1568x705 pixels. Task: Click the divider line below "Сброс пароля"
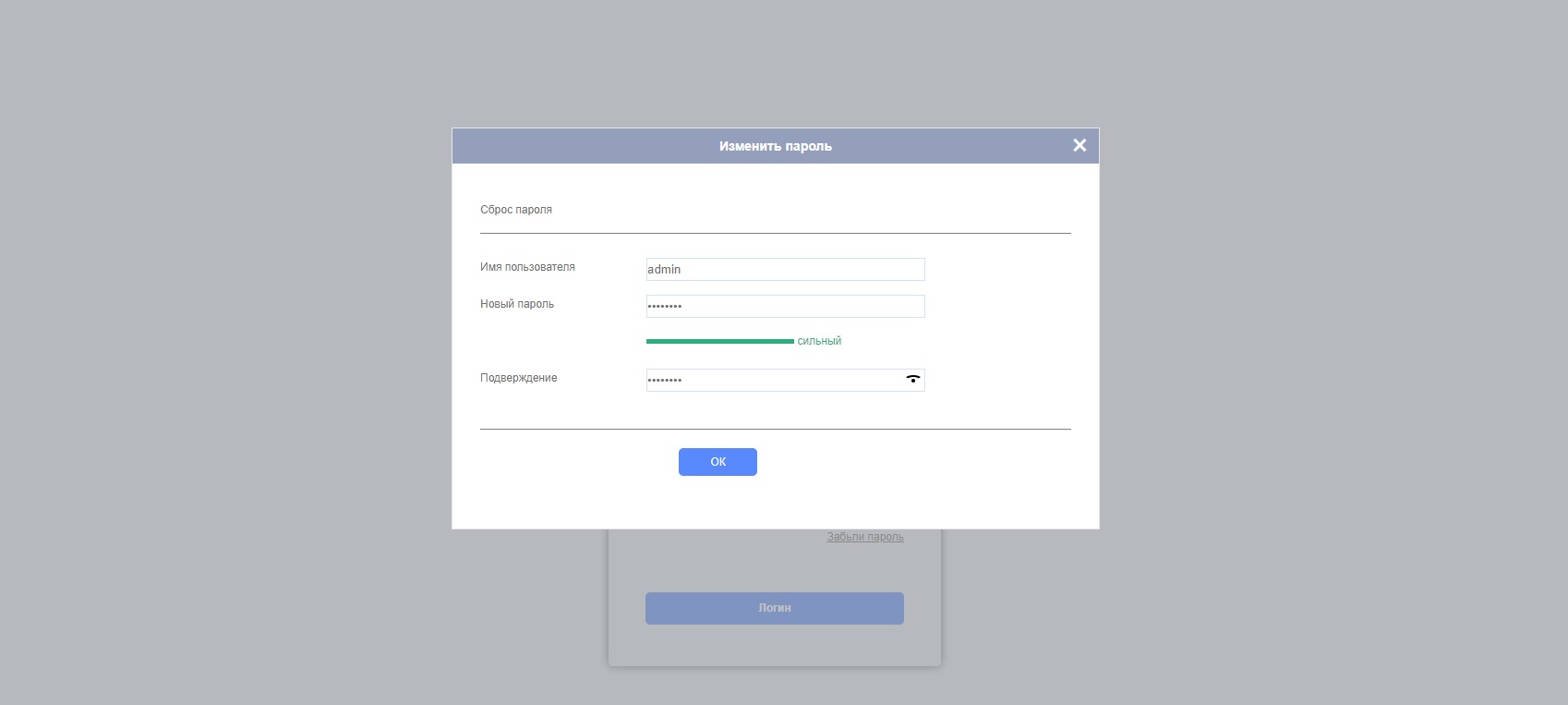(775, 234)
